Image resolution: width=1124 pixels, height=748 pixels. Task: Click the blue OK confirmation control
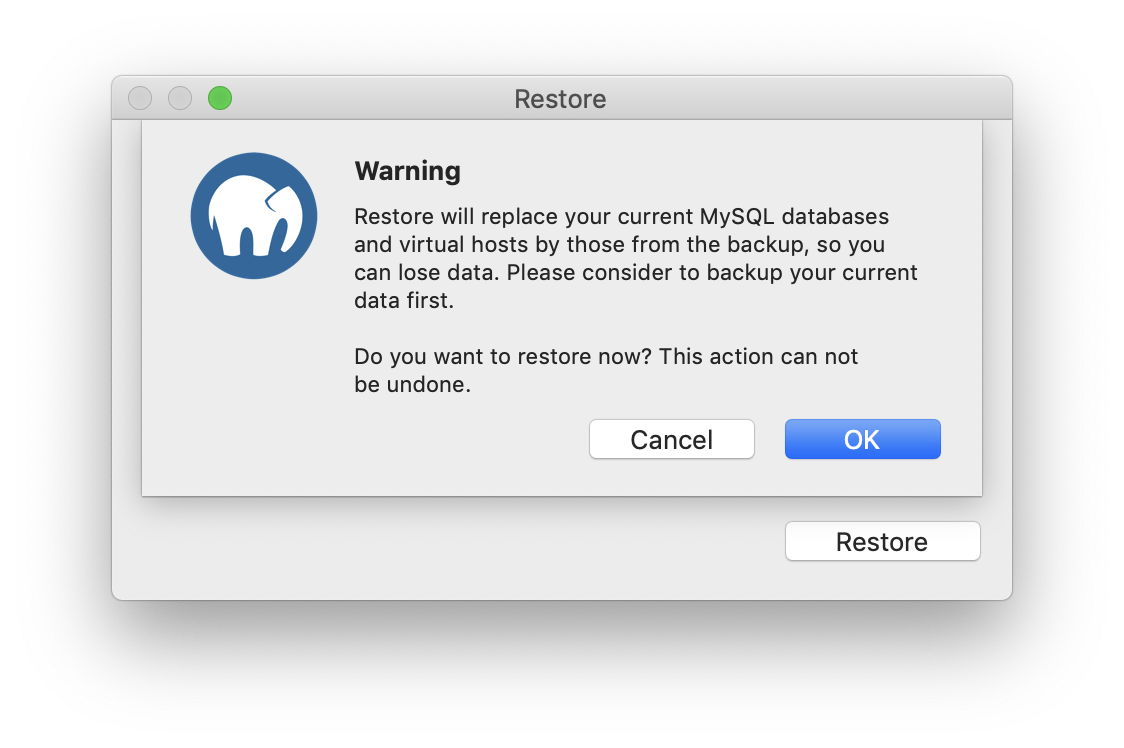862,439
